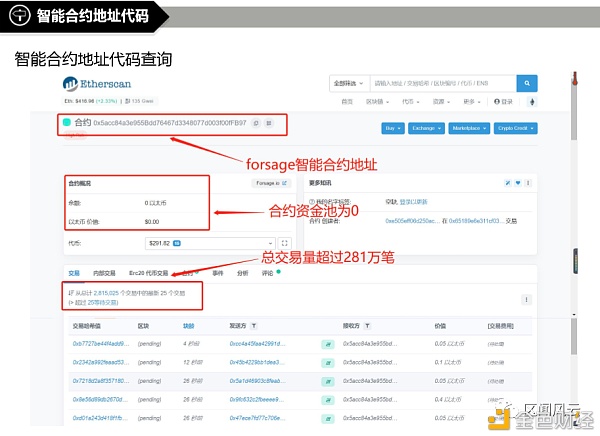Click the 块龄 column header
The height and width of the screenshot is (436, 600).
click(x=189, y=326)
